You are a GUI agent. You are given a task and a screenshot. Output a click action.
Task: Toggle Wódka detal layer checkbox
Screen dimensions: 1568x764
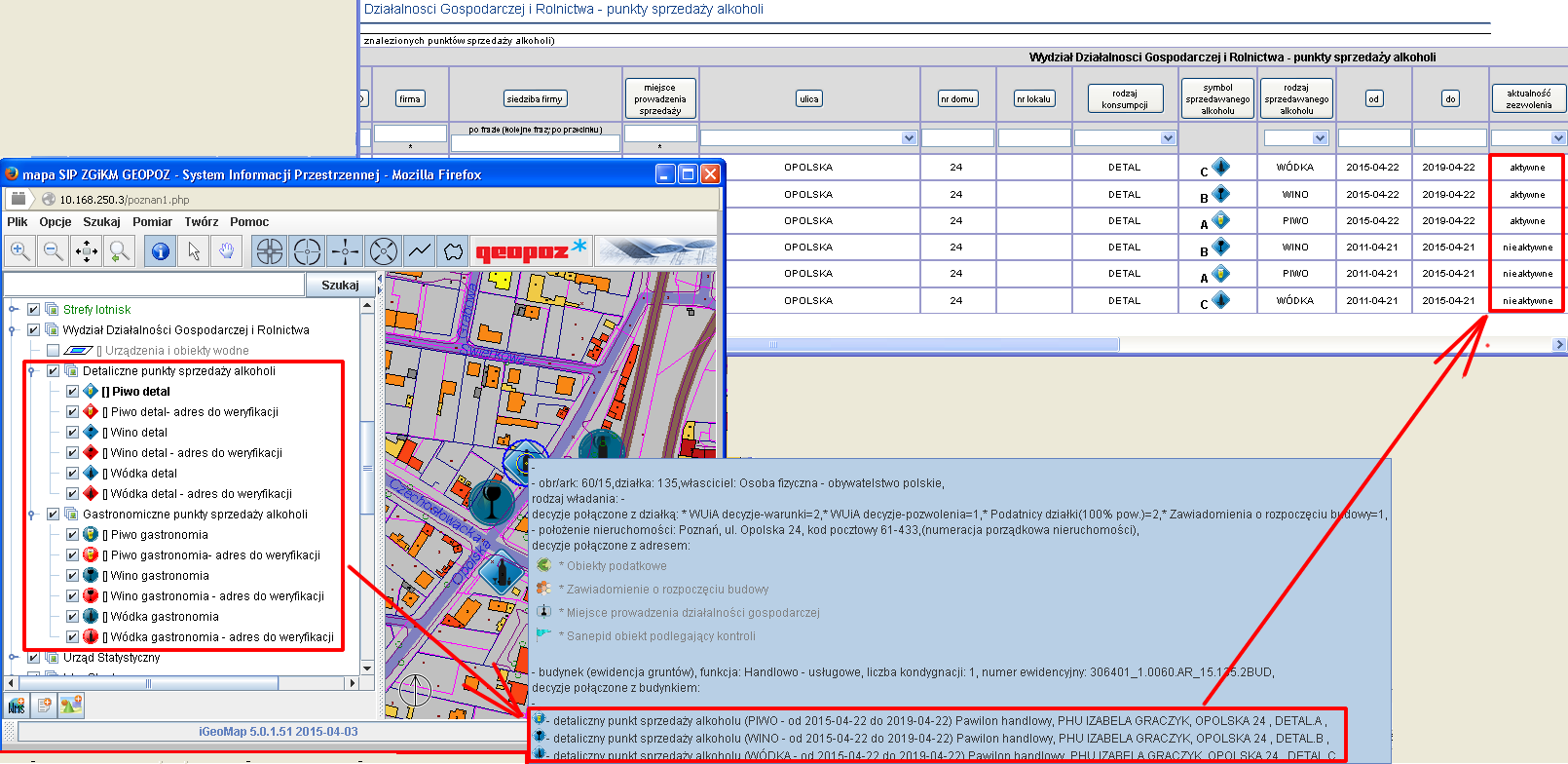73,473
